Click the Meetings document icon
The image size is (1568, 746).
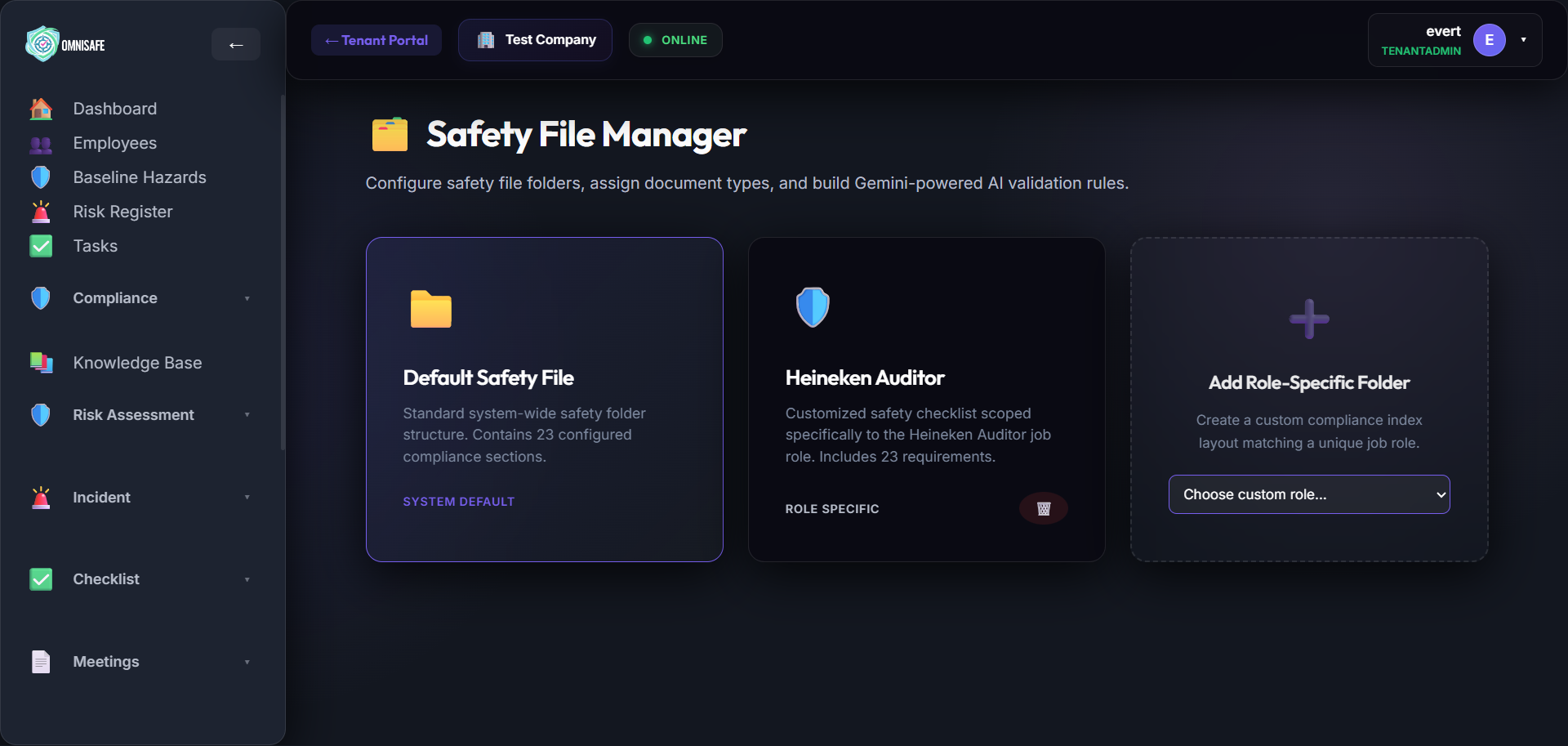click(41, 662)
